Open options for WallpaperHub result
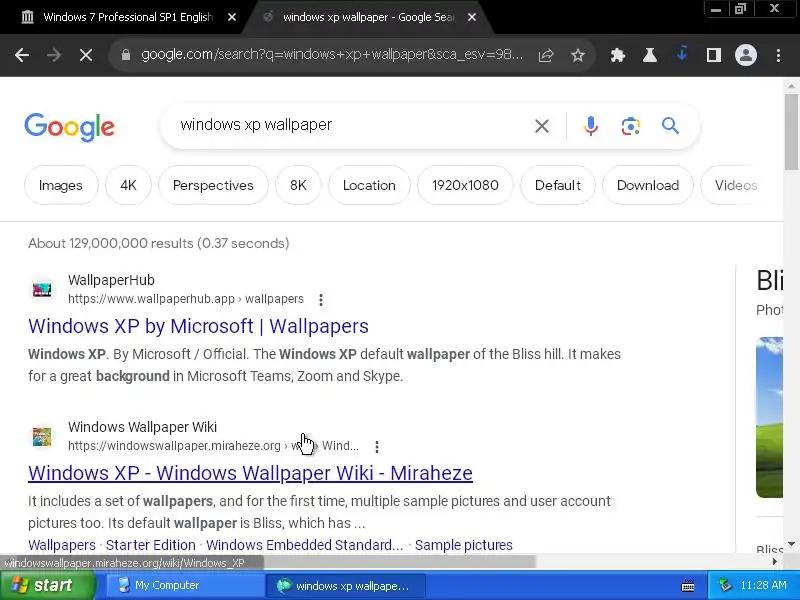This screenshot has height=600, width=800. (321, 299)
